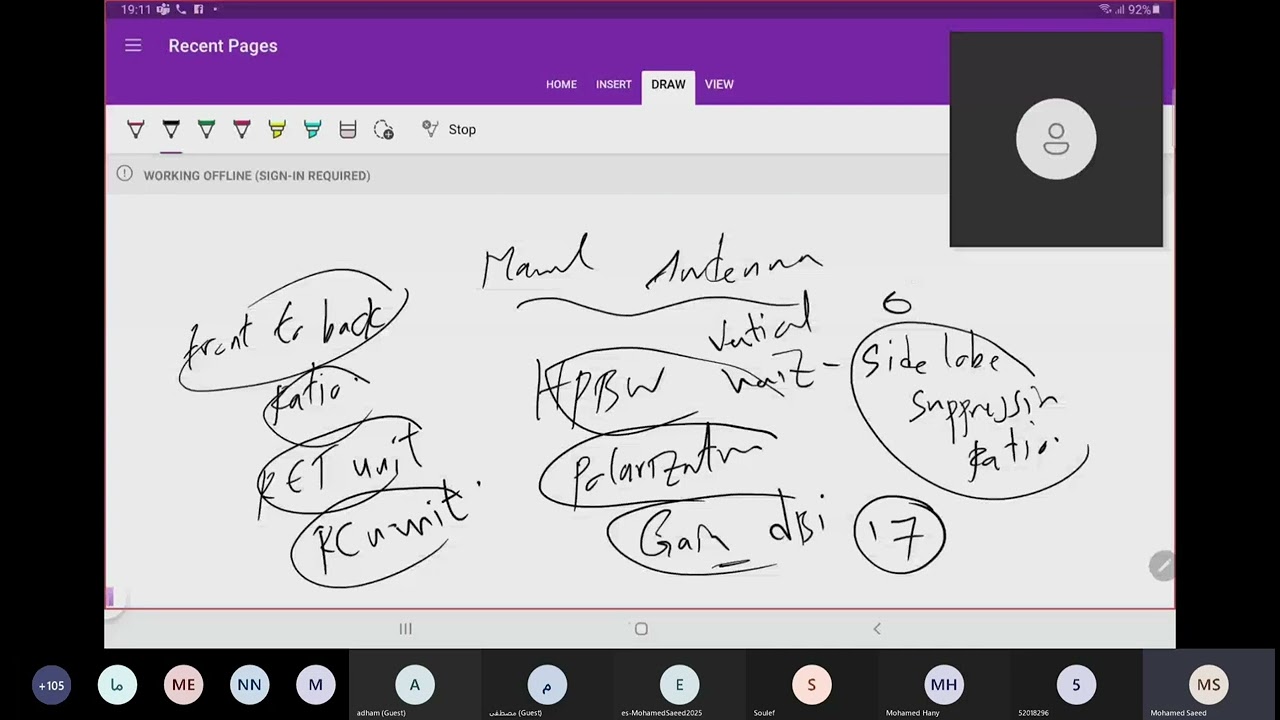Open the hamburger navigation menu
This screenshot has height=720, width=1280.
(133, 46)
